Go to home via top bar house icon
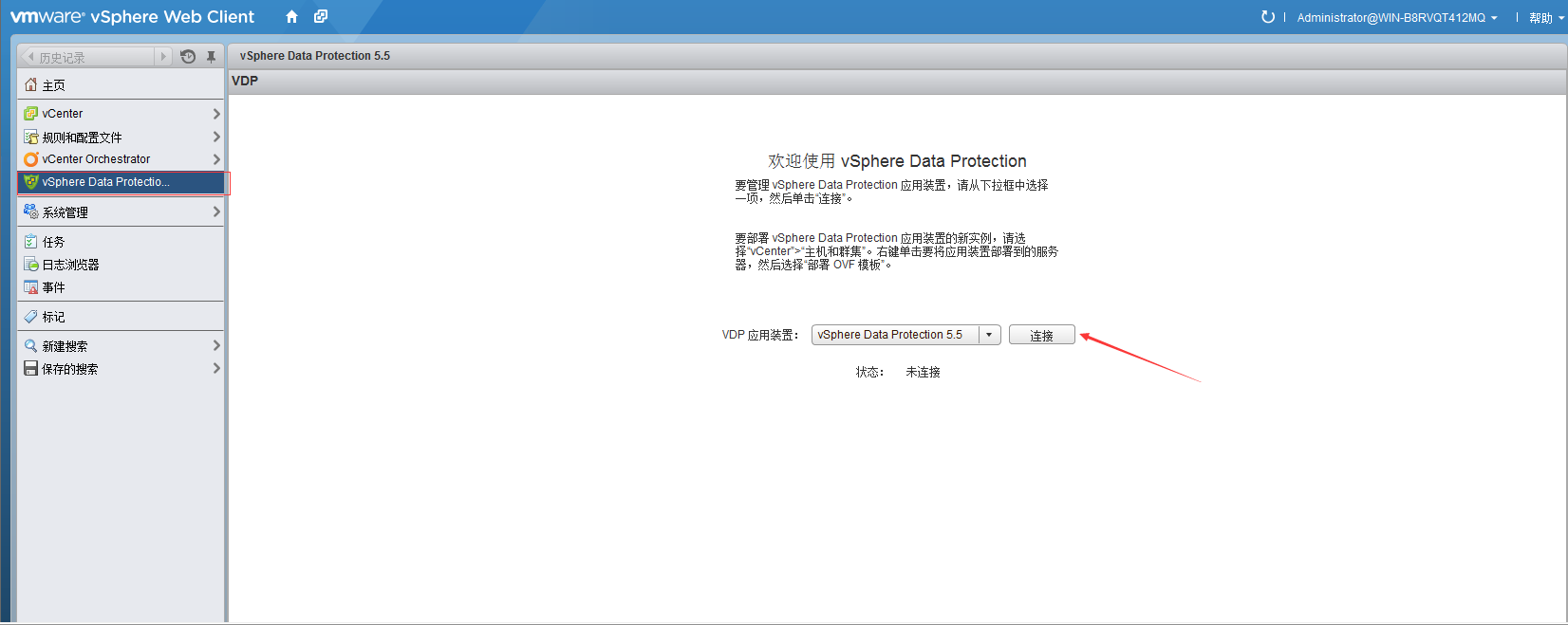Image resolution: width=1568 pixels, height=625 pixels. [291, 17]
